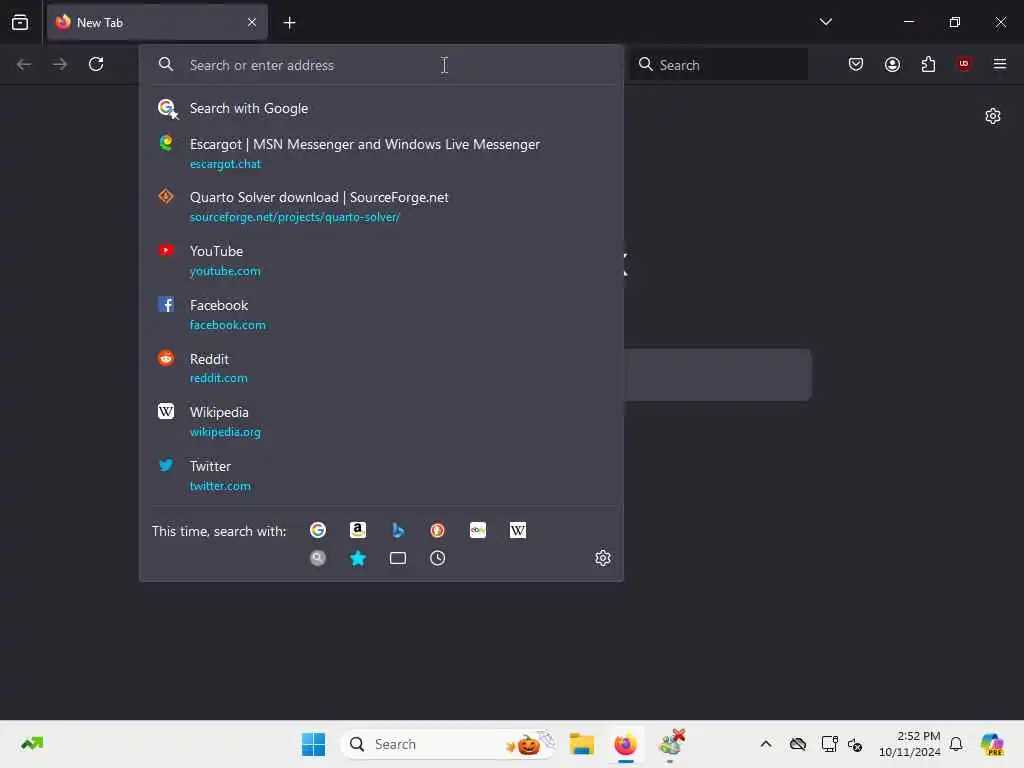The height and width of the screenshot is (768, 1024).
Task: Click the sourceforge.net/projects/quarto-solver/ URL
Action: [295, 217]
